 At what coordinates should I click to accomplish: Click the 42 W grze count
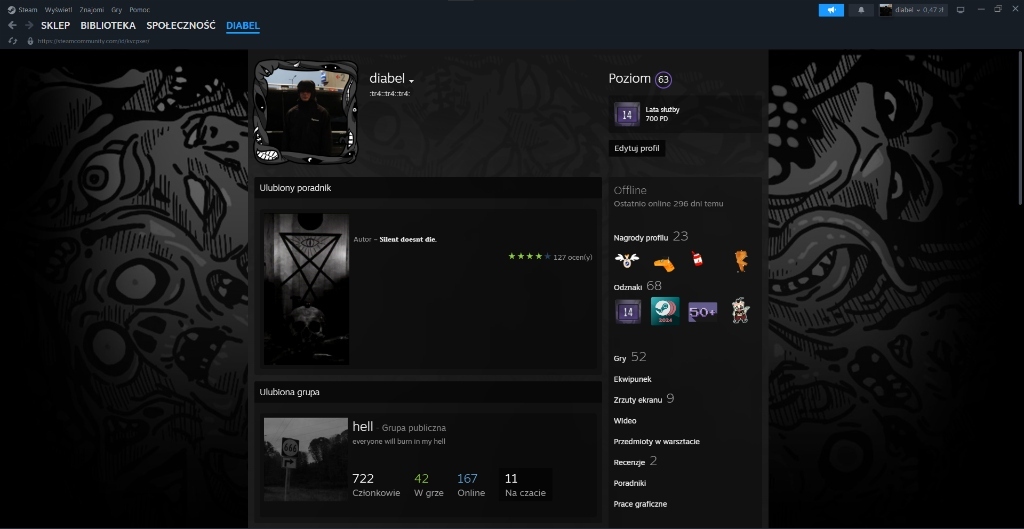[x=428, y=485]
